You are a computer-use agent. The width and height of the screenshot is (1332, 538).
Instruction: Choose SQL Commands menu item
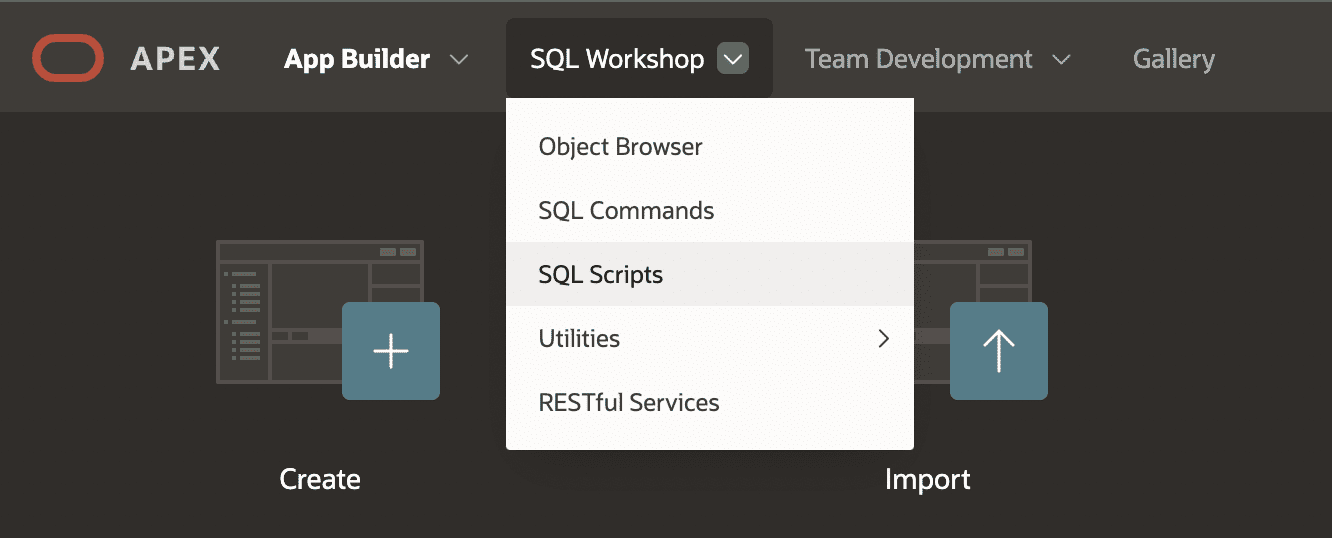[x=710, y=211]
